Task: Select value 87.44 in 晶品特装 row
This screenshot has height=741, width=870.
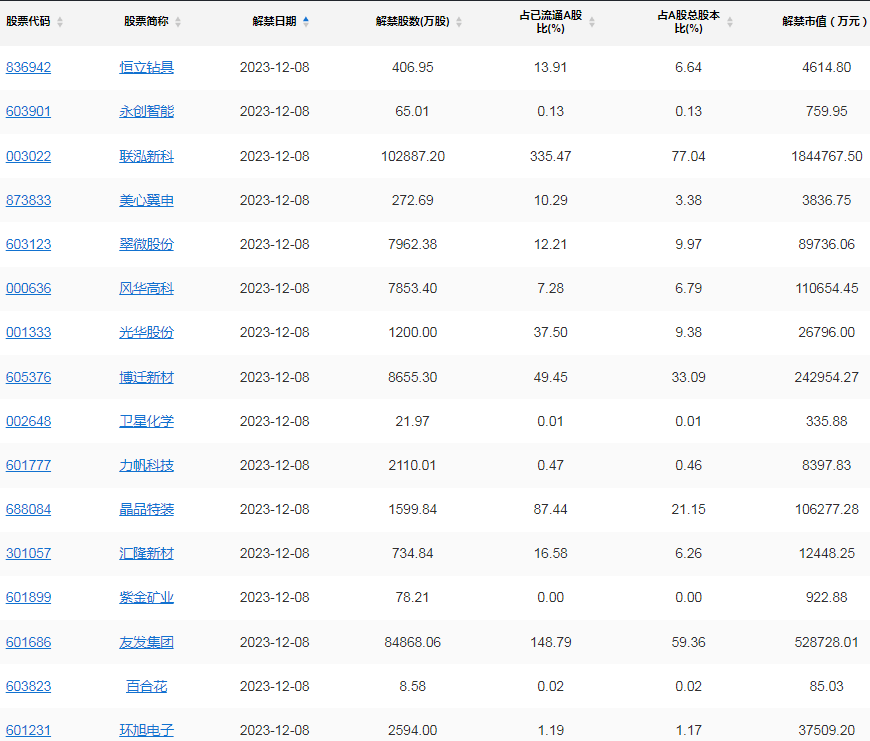Action: coord(550,510)
